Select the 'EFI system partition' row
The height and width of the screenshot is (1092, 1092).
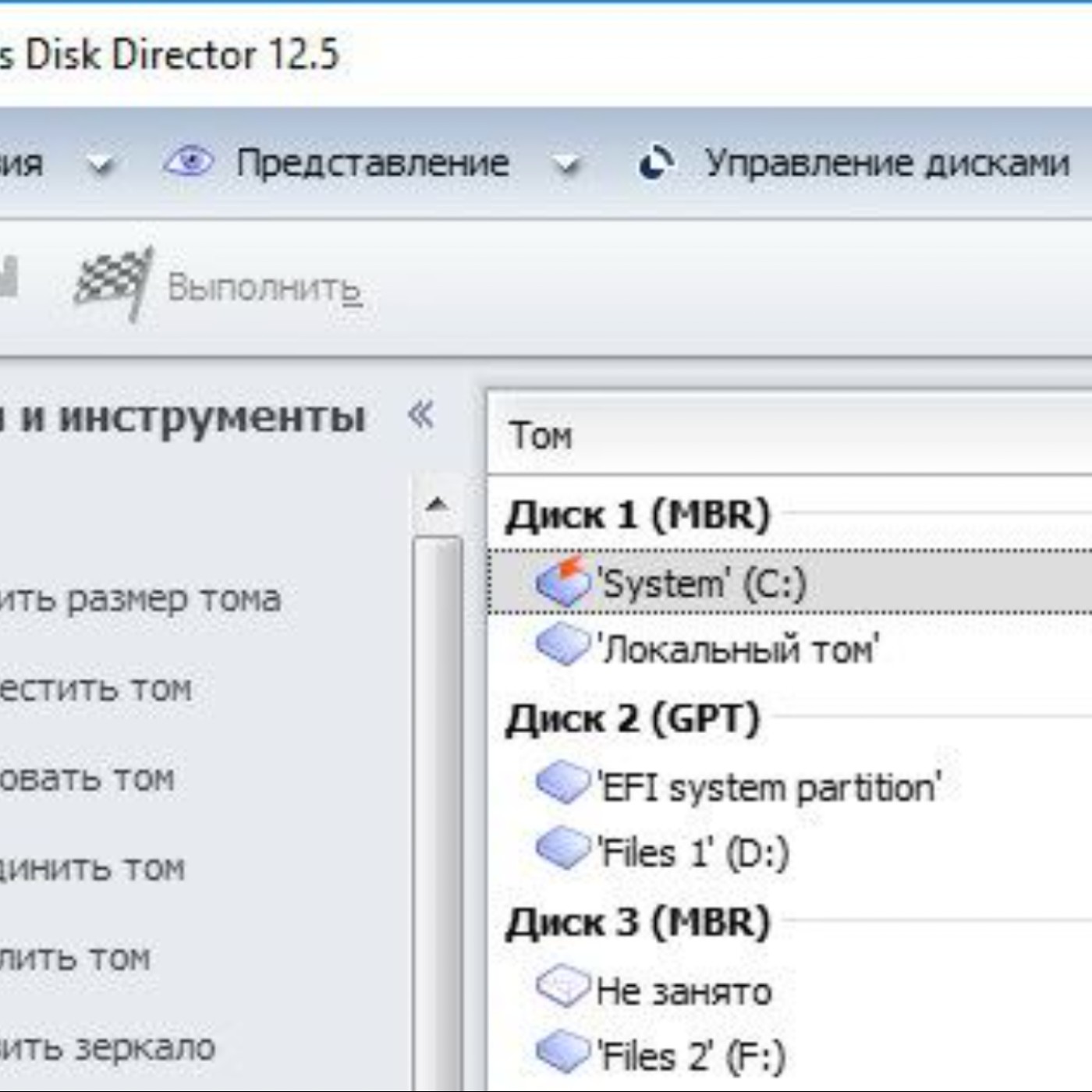coord(789,787)
